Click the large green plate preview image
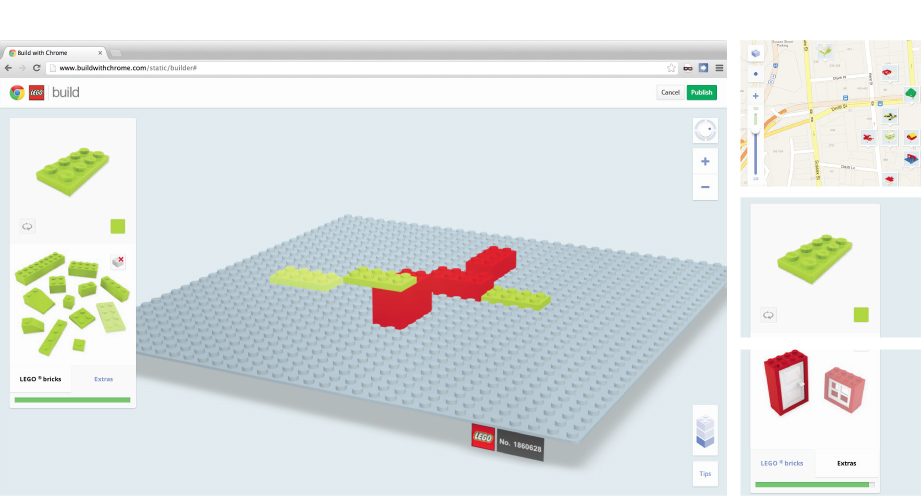The width and height of the screenshot is (921, 496). click(72, 170)
